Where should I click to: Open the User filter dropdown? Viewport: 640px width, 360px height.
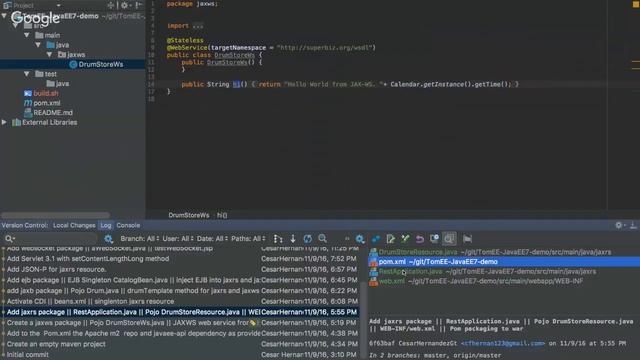[178, 239]
